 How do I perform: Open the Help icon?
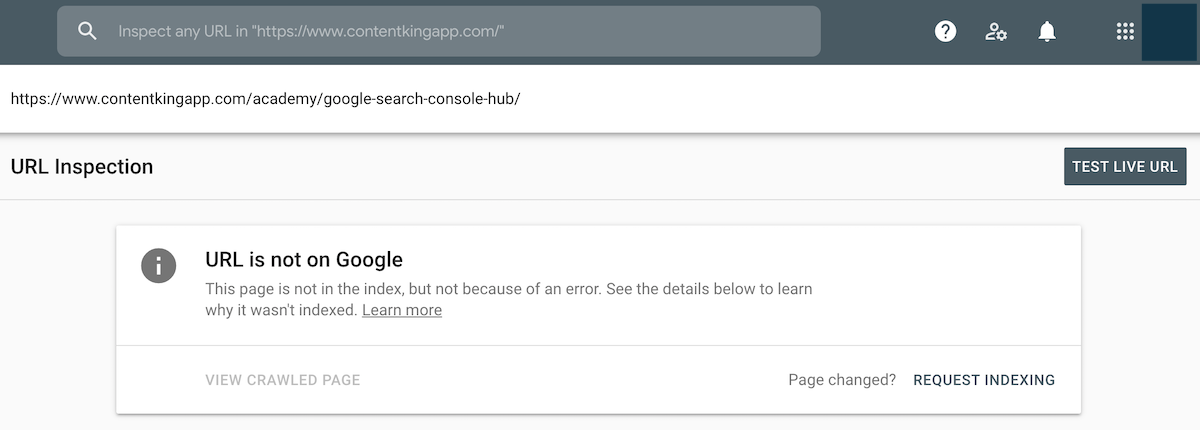(x=945, y=31)
